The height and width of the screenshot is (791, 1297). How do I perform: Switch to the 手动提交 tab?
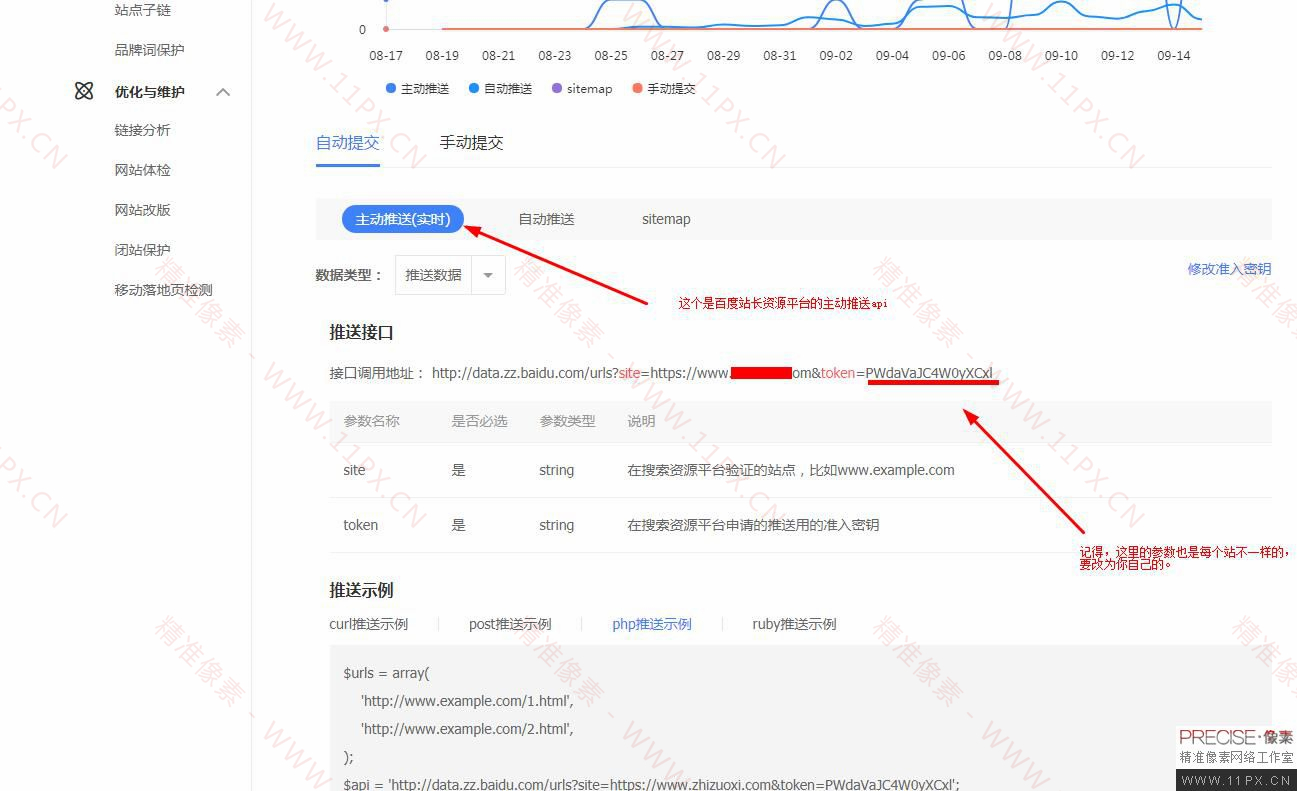click(471, 143)
